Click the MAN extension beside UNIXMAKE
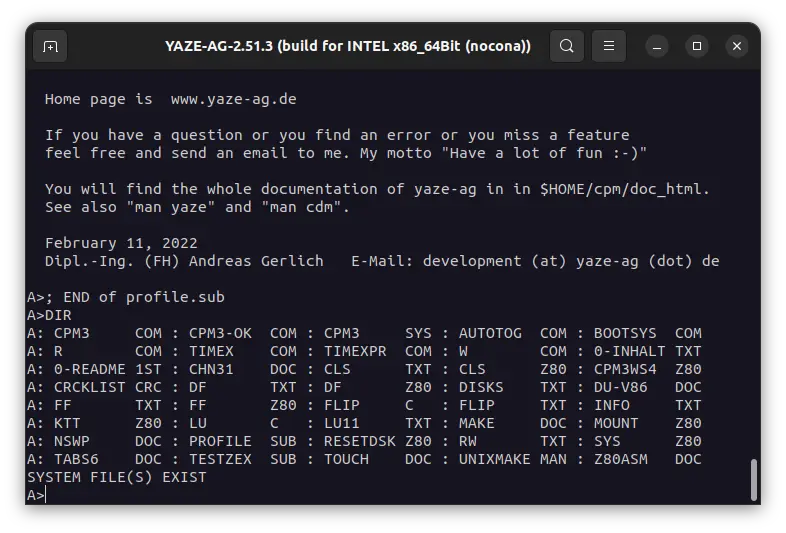The width and height of the screenshot is (786, 533). (553, 459)
